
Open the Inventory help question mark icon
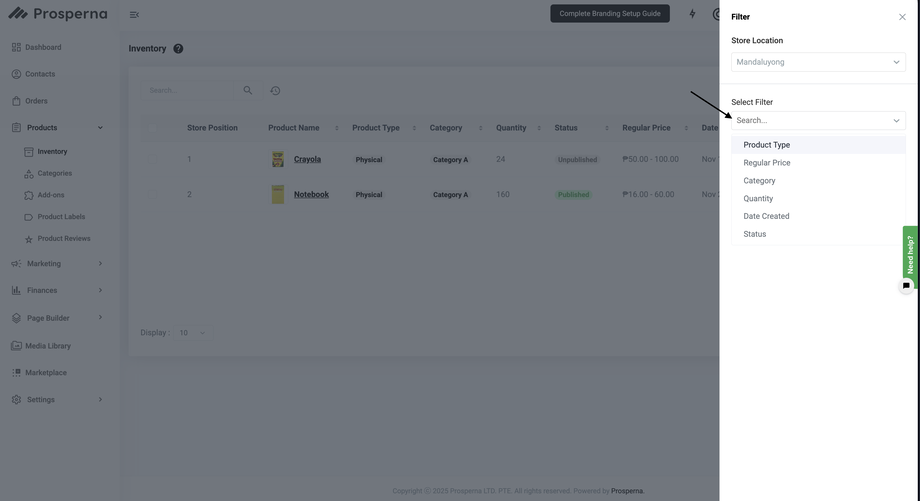click(178, 49)
